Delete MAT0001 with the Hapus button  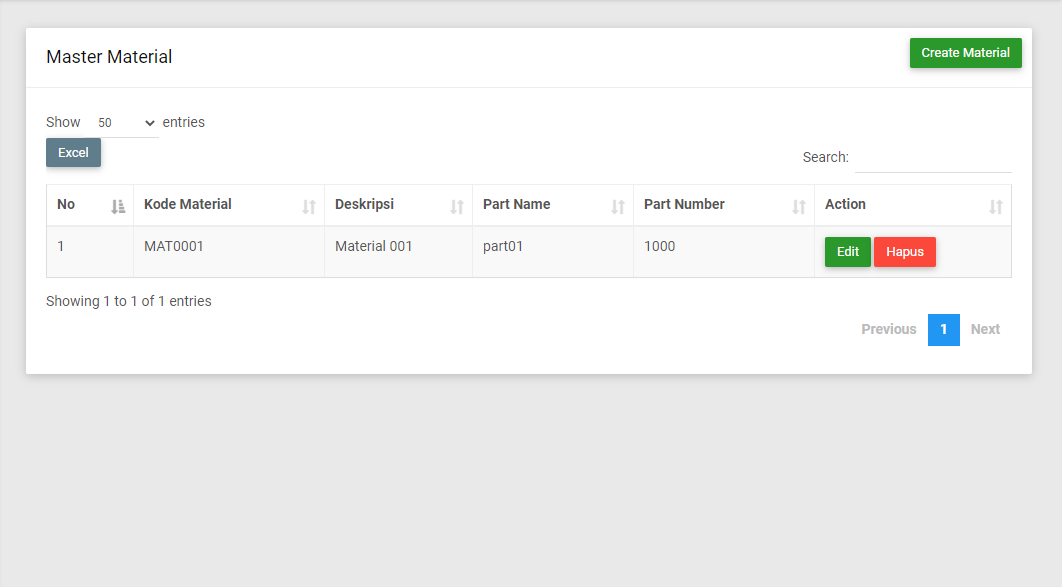click(x=904, y=252)
